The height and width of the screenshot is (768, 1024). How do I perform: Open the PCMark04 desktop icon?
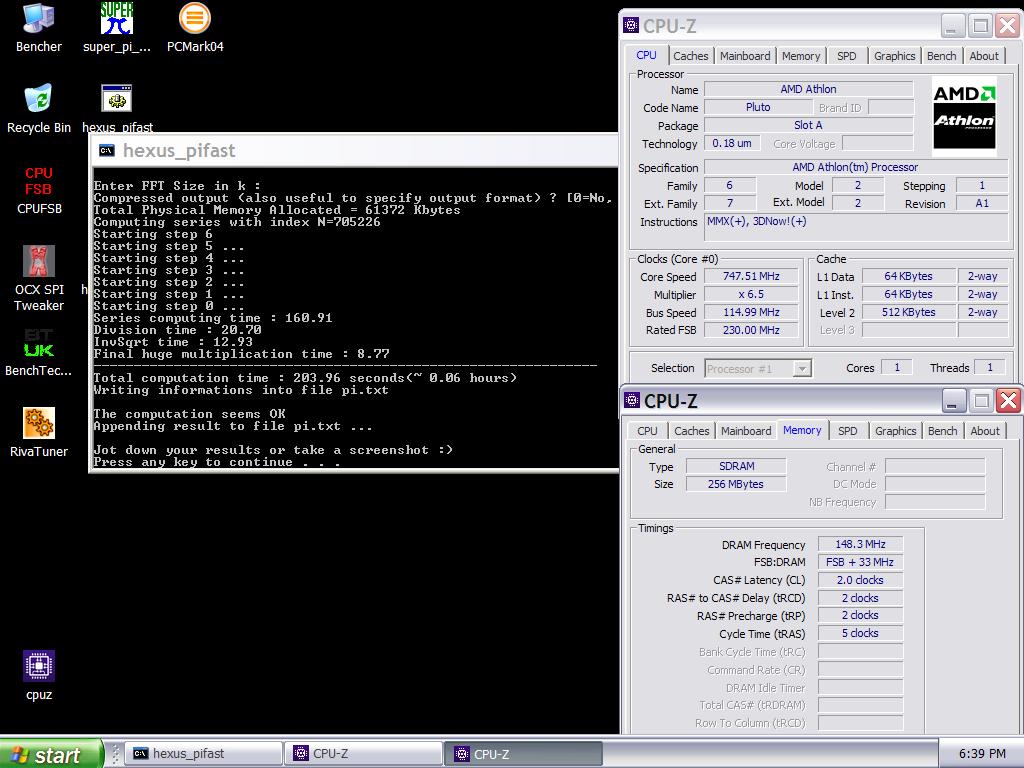(195, 28)
